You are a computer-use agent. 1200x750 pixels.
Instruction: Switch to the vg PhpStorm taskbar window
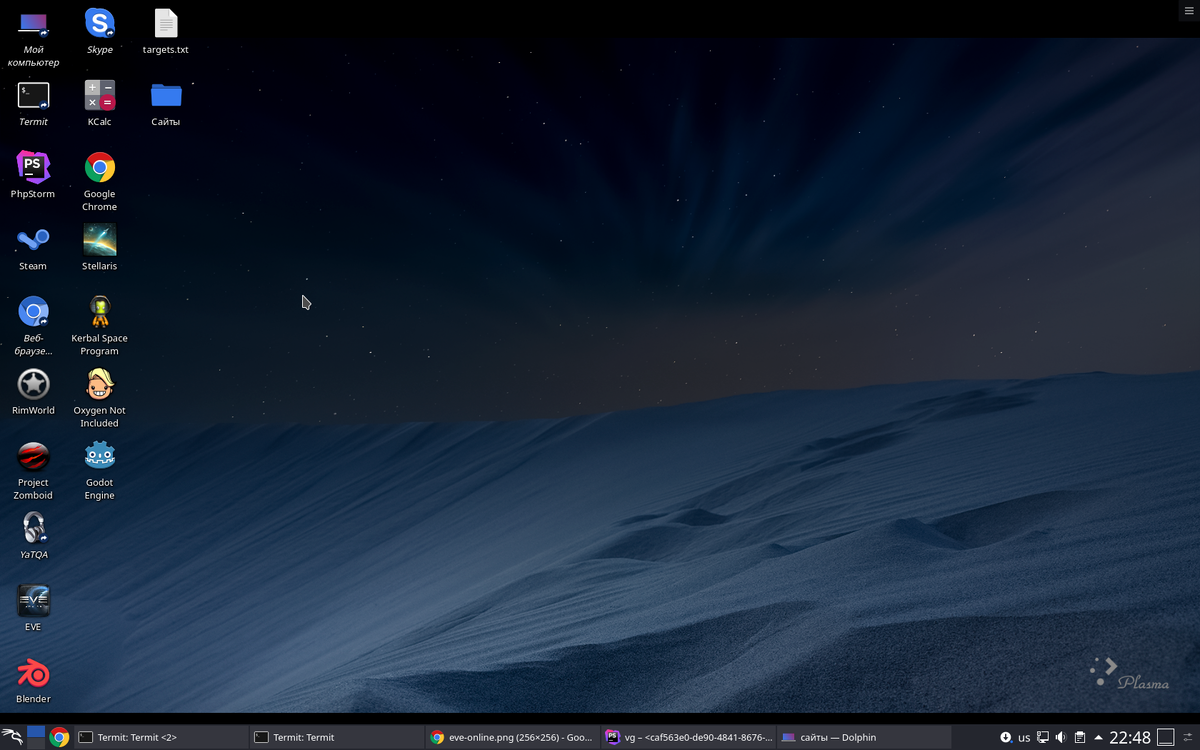pyautogui.click(x=688, y=737)
